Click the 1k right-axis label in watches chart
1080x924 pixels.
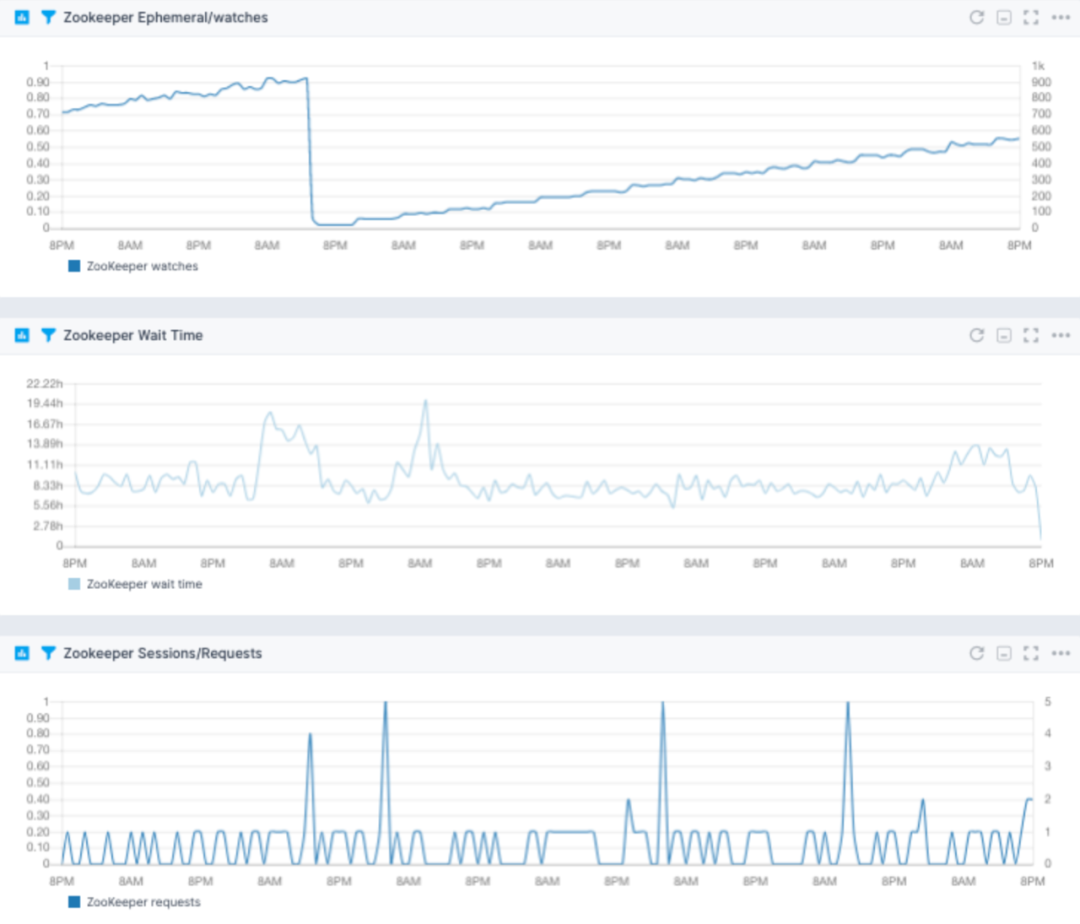pyautogui.click(x=1038, y=66)
